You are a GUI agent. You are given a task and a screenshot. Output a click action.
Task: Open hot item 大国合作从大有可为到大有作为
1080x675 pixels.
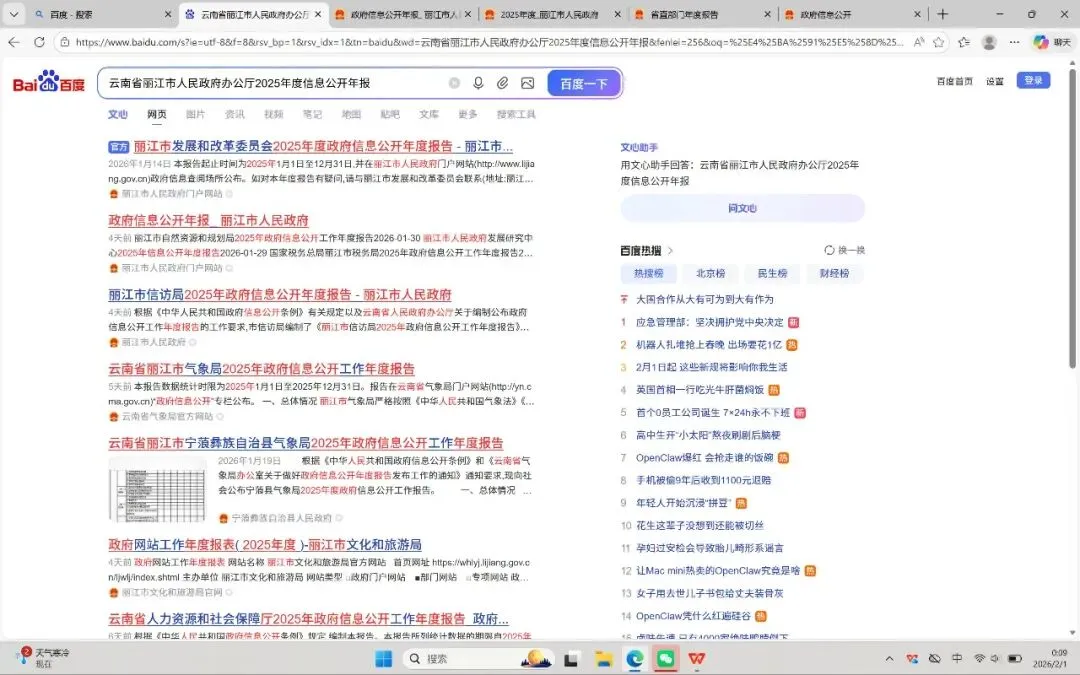point(705,300)
